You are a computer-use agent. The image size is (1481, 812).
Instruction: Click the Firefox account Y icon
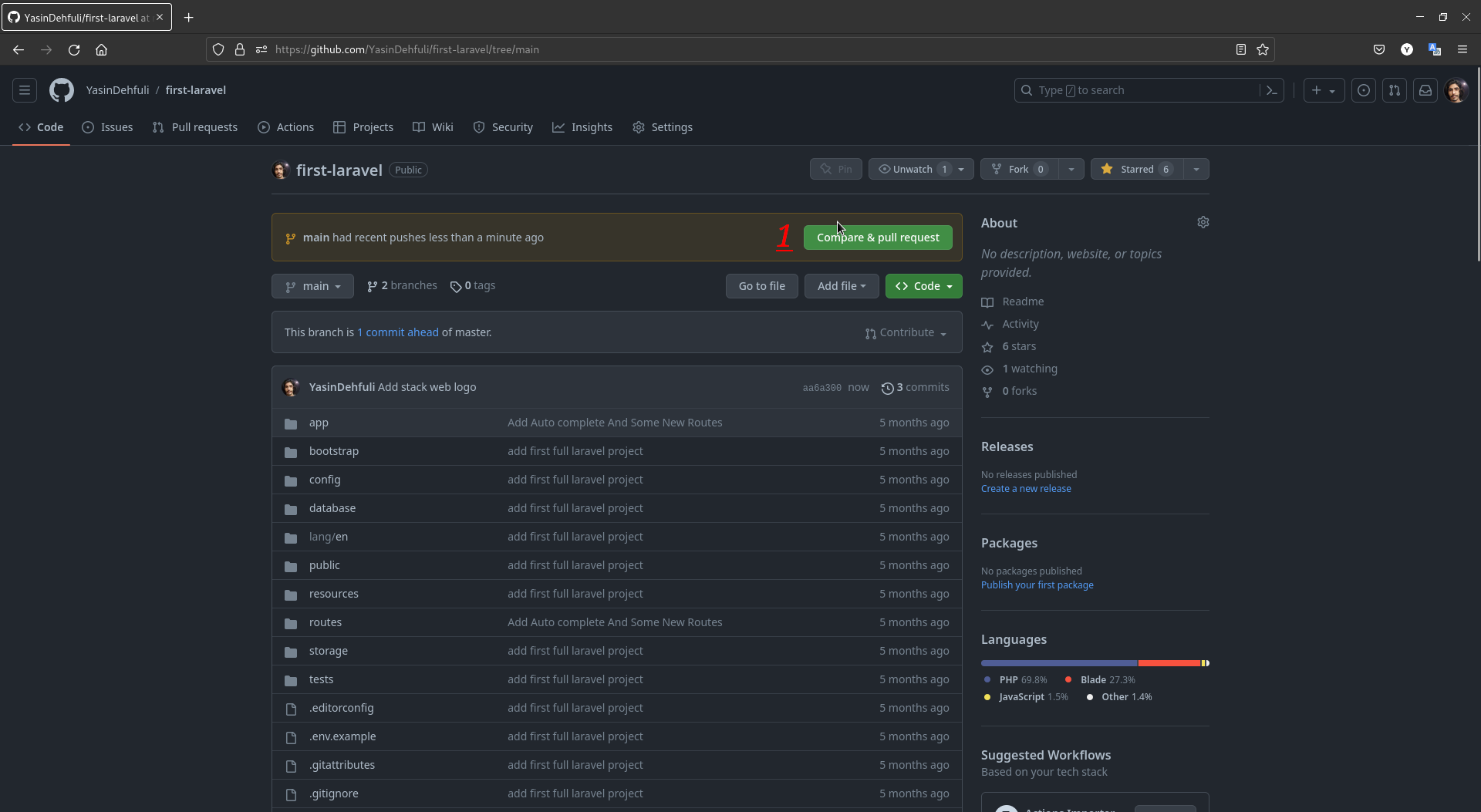[x=1407, y=49]
